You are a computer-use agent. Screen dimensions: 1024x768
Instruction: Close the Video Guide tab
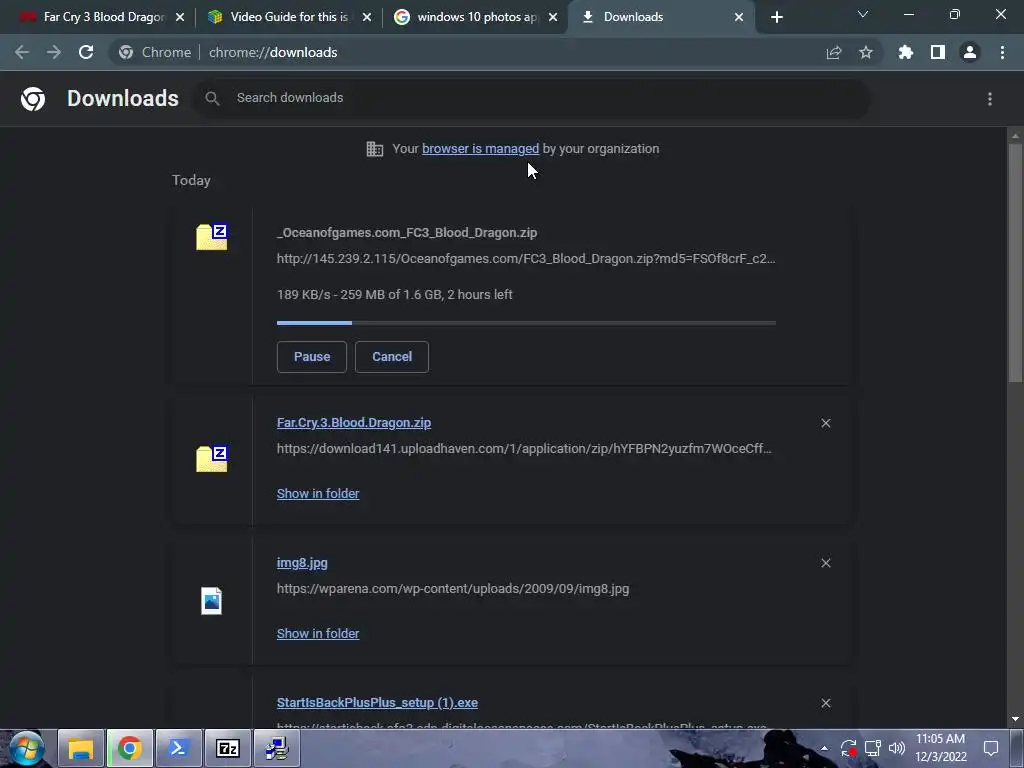[367, 17]
